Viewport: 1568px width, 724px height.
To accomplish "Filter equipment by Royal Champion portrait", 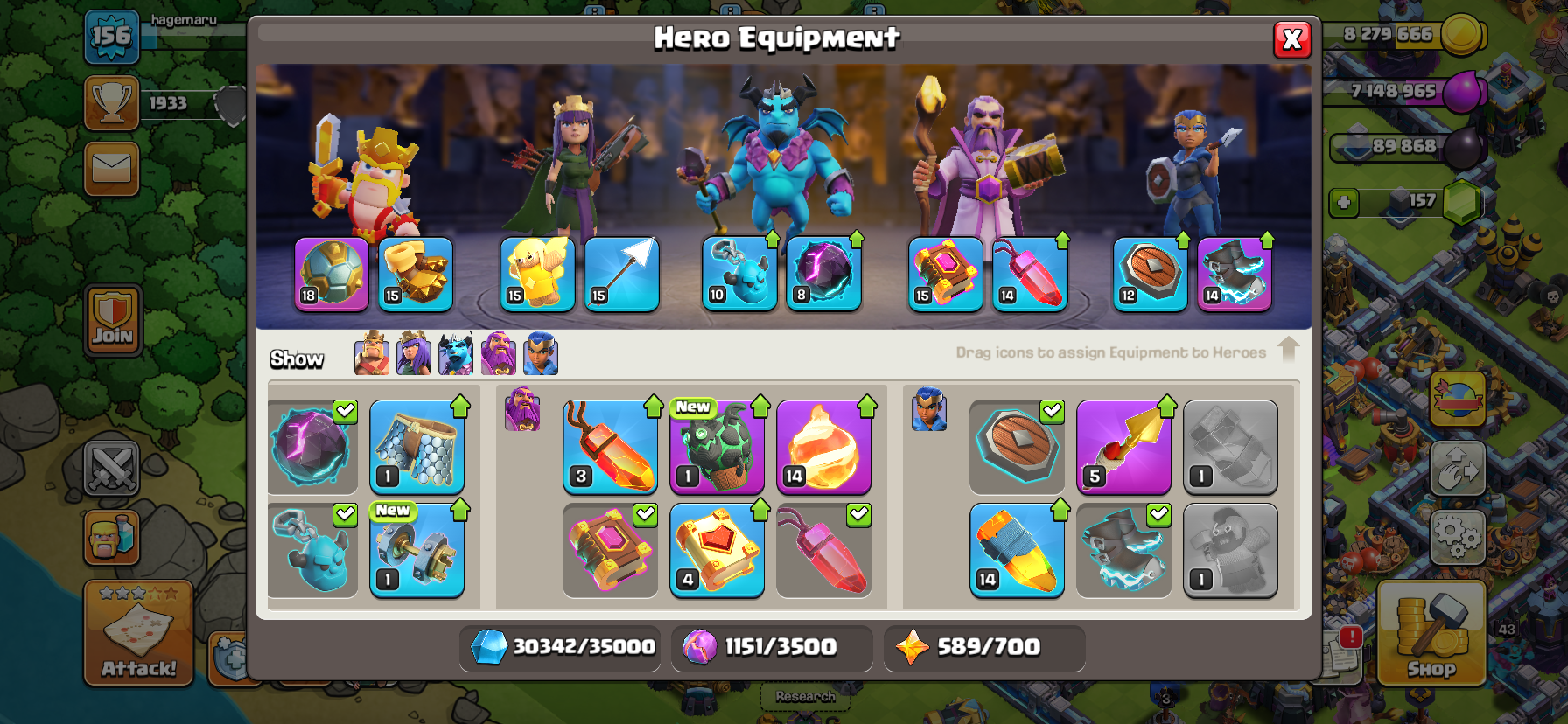I will click(541, 353).
